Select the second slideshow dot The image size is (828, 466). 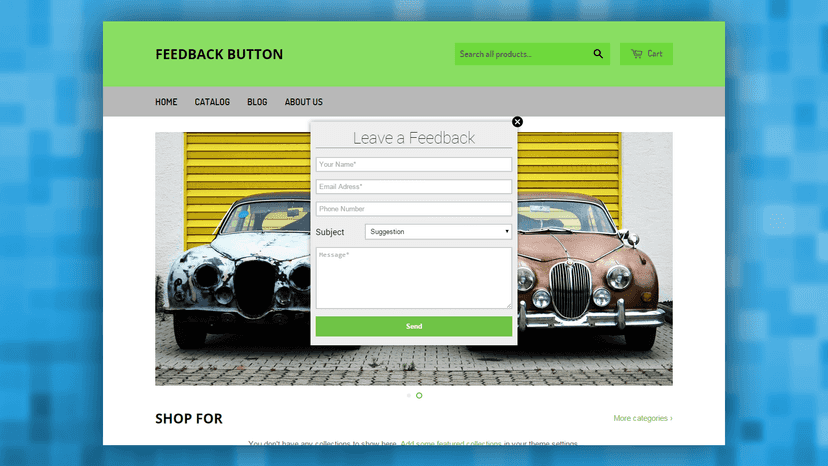[x=419, y=395]
